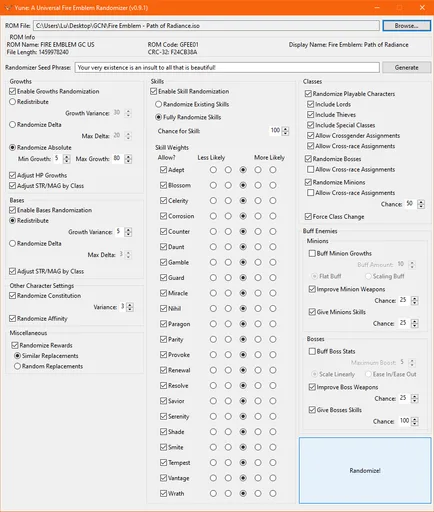Click the ROM File path field
This screenshot has height=512, width=434.
206,26
